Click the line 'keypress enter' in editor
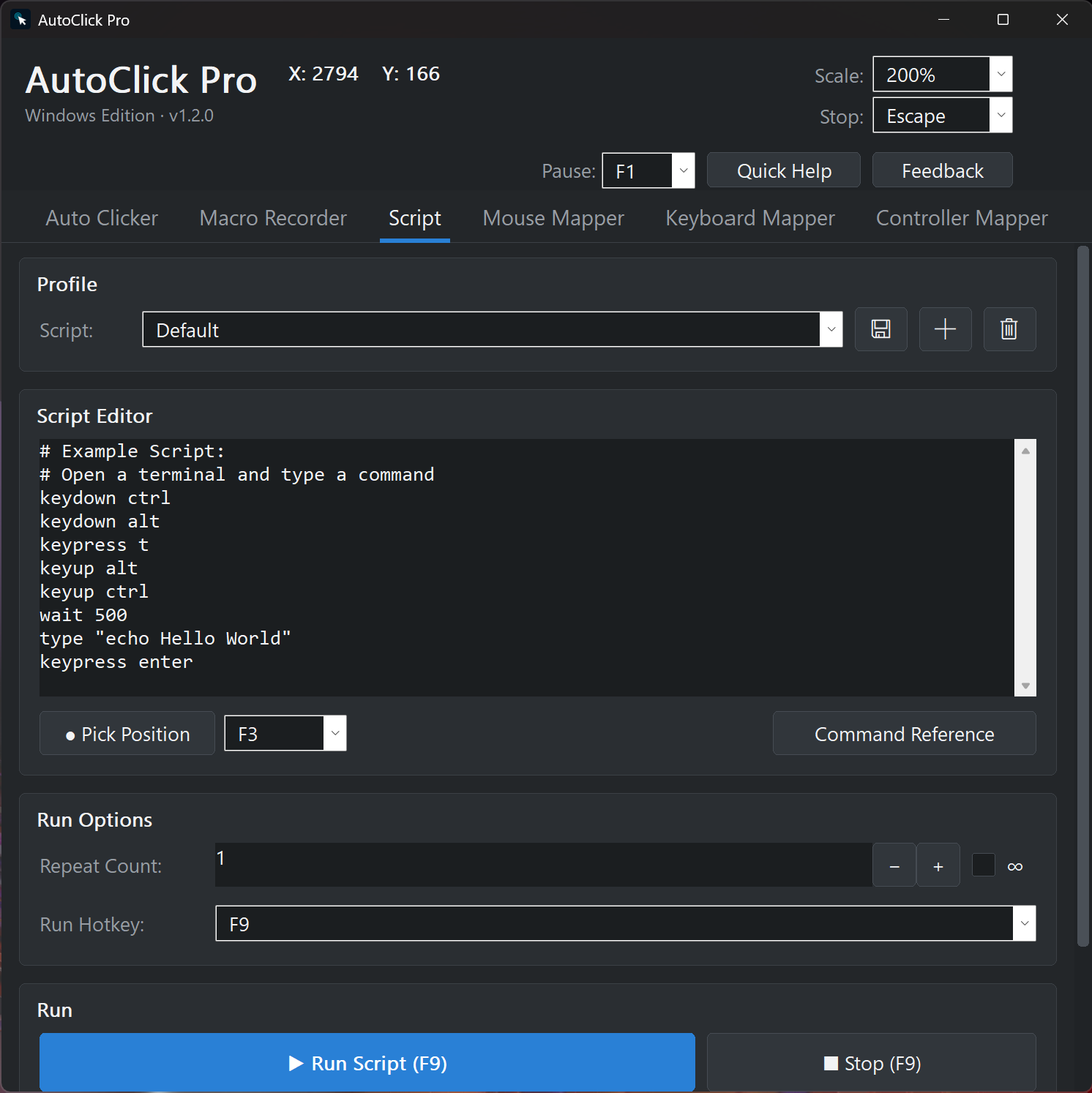This screenshot has height=1093, width=1092. [116, 662]
